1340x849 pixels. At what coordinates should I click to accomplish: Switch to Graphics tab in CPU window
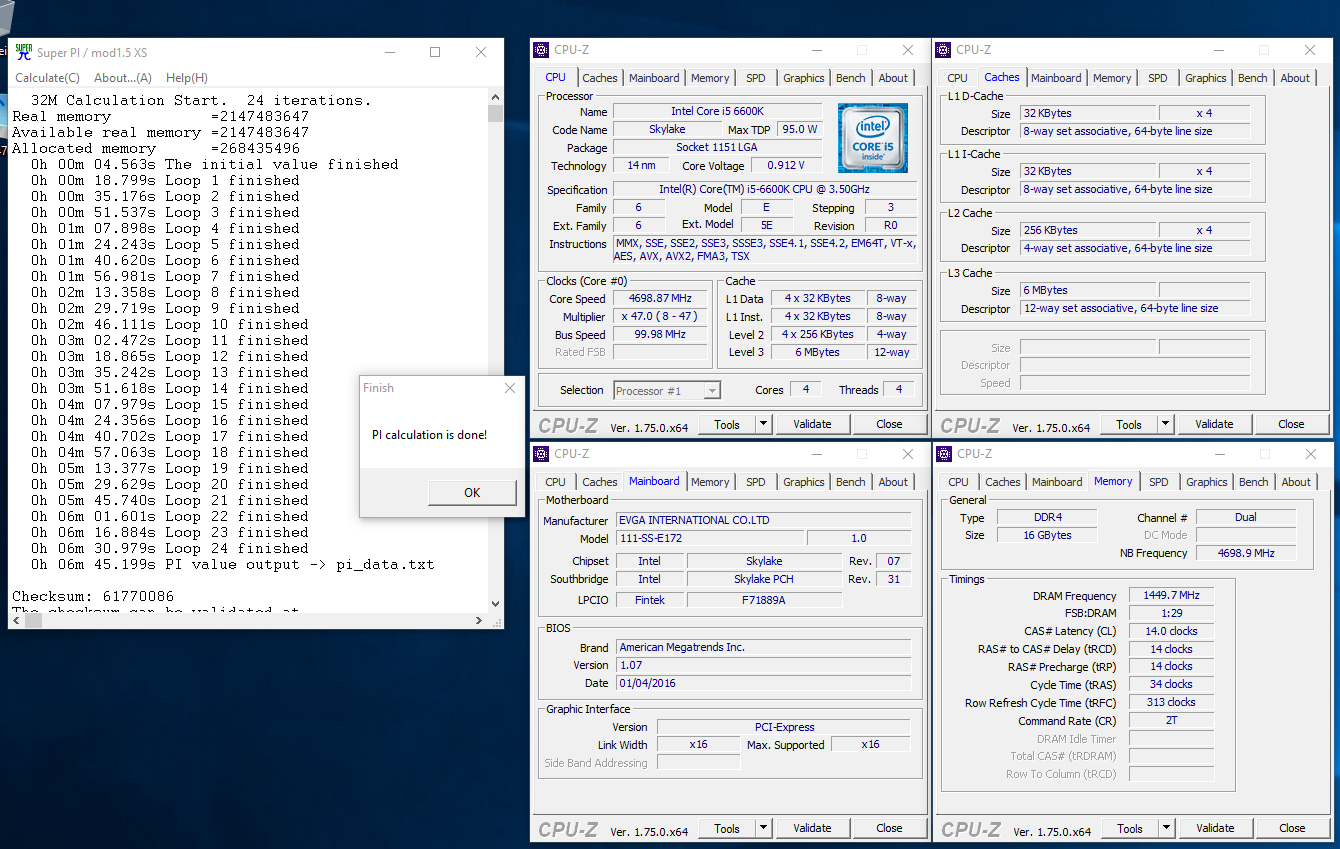tap(804, 78)
